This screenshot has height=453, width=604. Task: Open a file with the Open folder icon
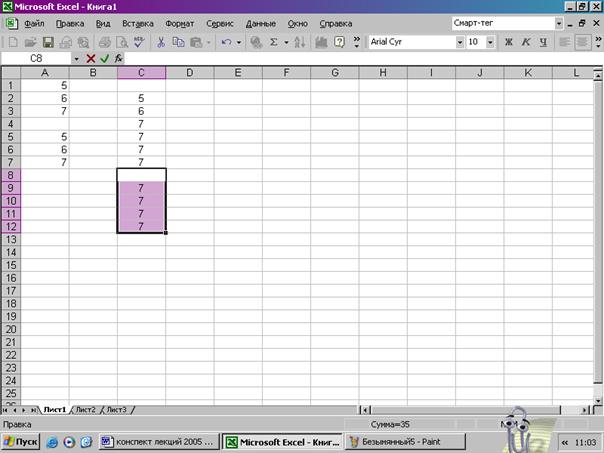click(x=31, y=42)
